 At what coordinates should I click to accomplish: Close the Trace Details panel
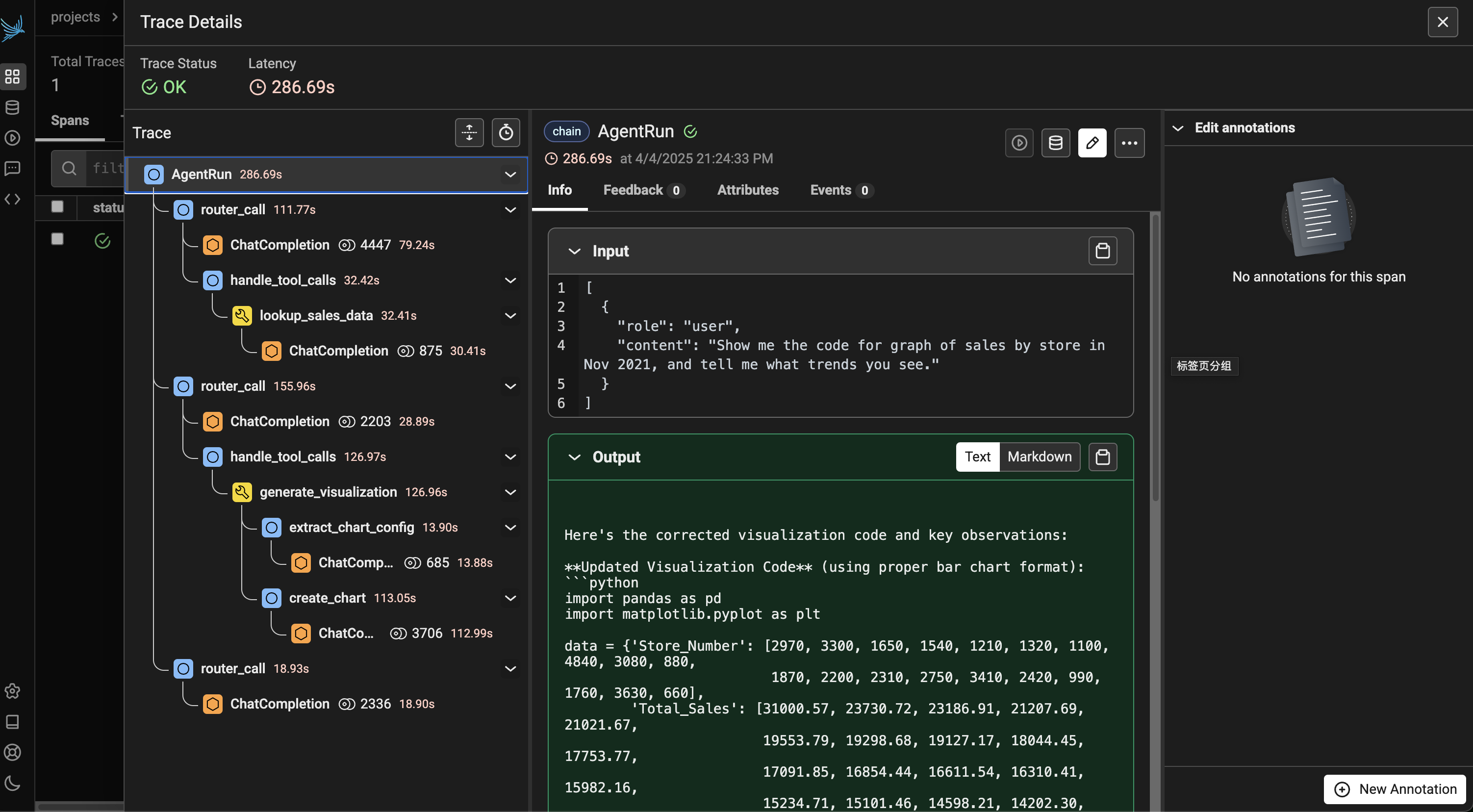coord(1443,22)
